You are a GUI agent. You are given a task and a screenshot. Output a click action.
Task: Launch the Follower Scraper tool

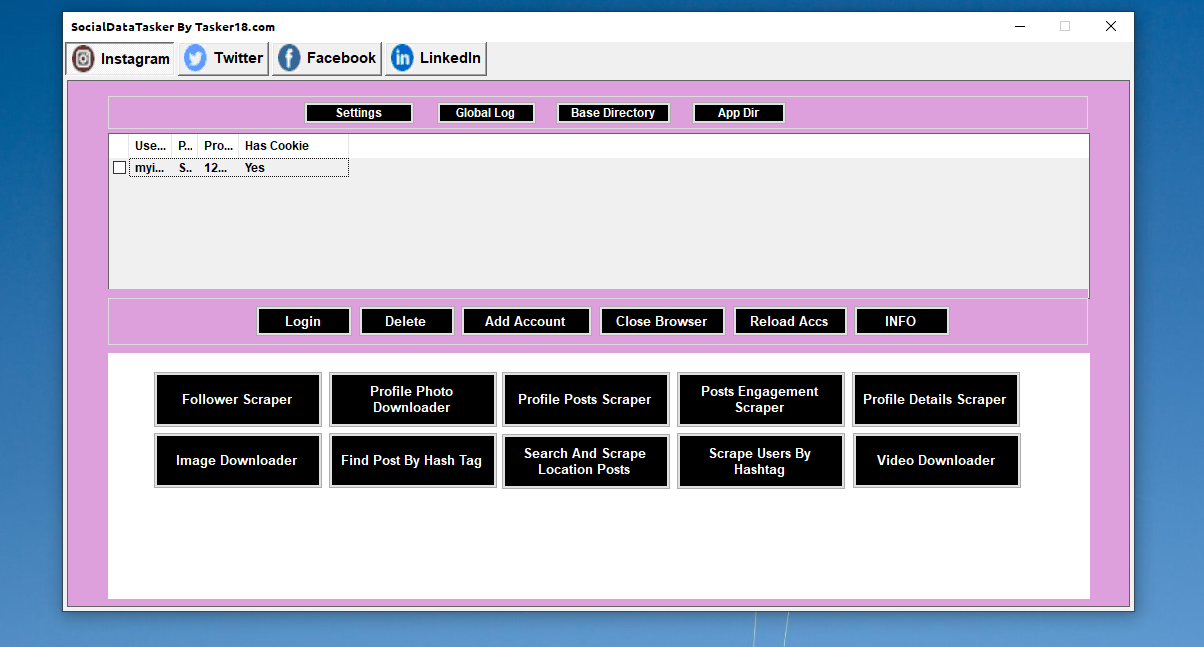(x=238, y=399)
